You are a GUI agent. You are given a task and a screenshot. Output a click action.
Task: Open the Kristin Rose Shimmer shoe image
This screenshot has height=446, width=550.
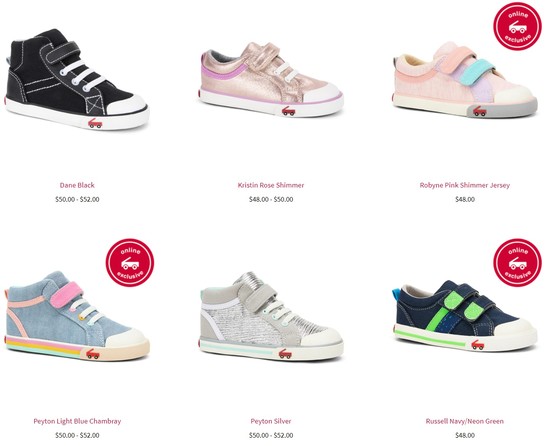click(271, 80)
